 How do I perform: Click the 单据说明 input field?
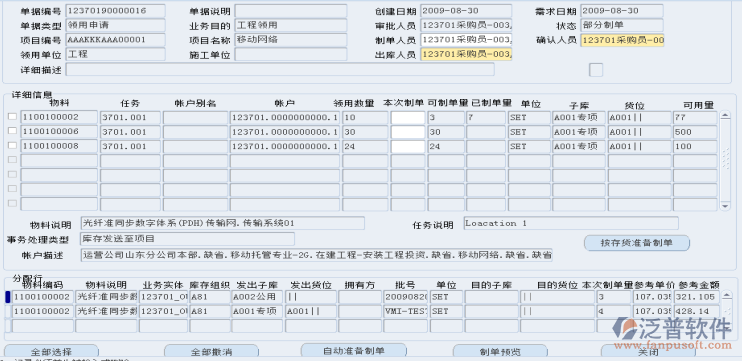(291, 11)
